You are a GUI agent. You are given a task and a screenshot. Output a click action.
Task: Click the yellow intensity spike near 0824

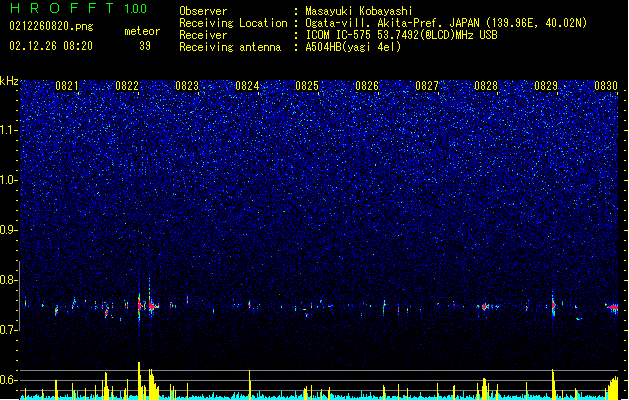coord(250,384)
